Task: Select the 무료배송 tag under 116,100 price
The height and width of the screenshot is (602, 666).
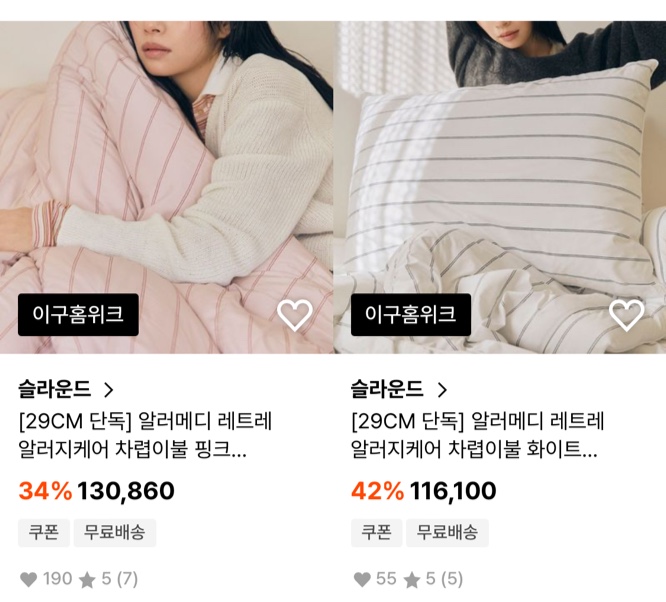Action: coord(447,533)
